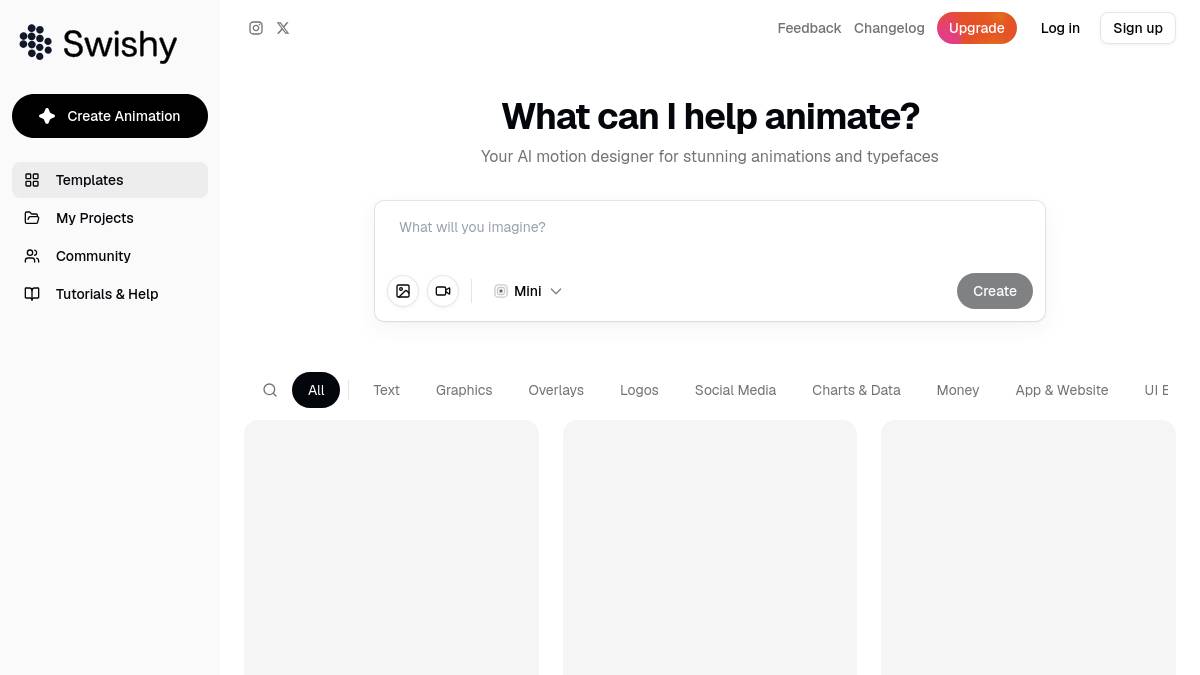Click the Swishy logo
Screen dimensions: 1200x675
[98, 43]
